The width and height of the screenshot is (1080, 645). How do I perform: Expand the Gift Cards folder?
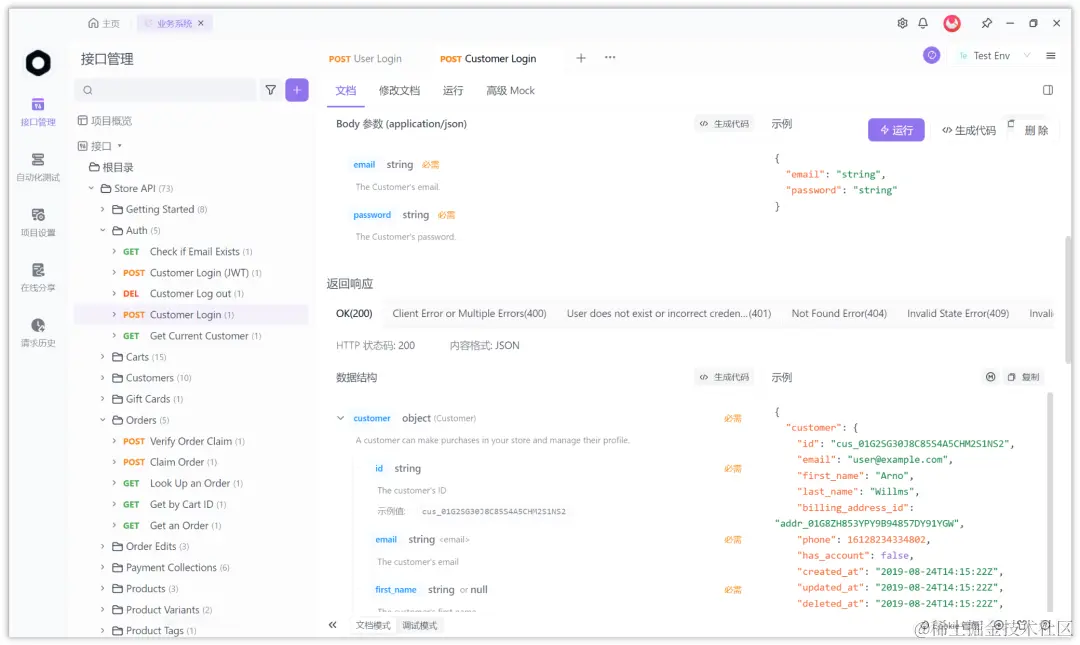(x=103, y=399)
